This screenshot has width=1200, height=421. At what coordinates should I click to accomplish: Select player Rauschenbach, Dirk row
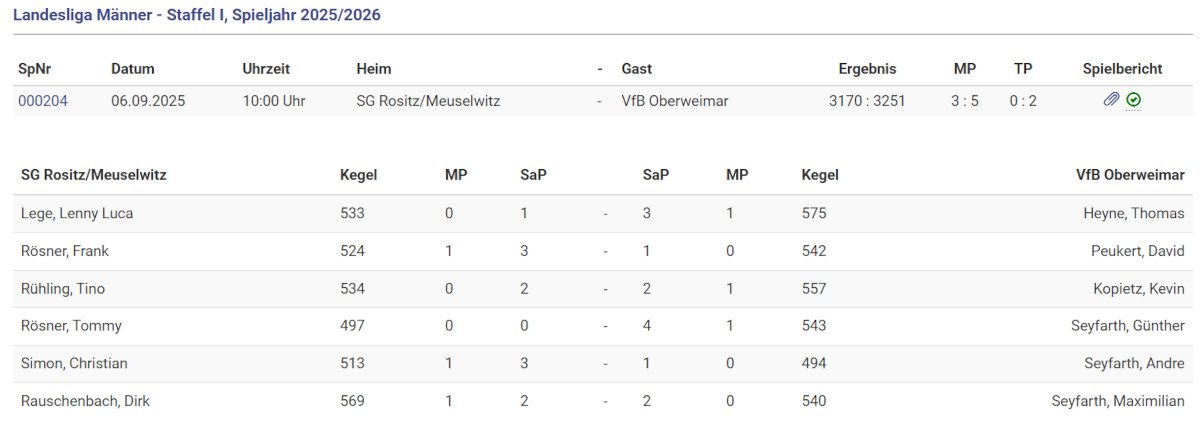(x=86, y=401)
